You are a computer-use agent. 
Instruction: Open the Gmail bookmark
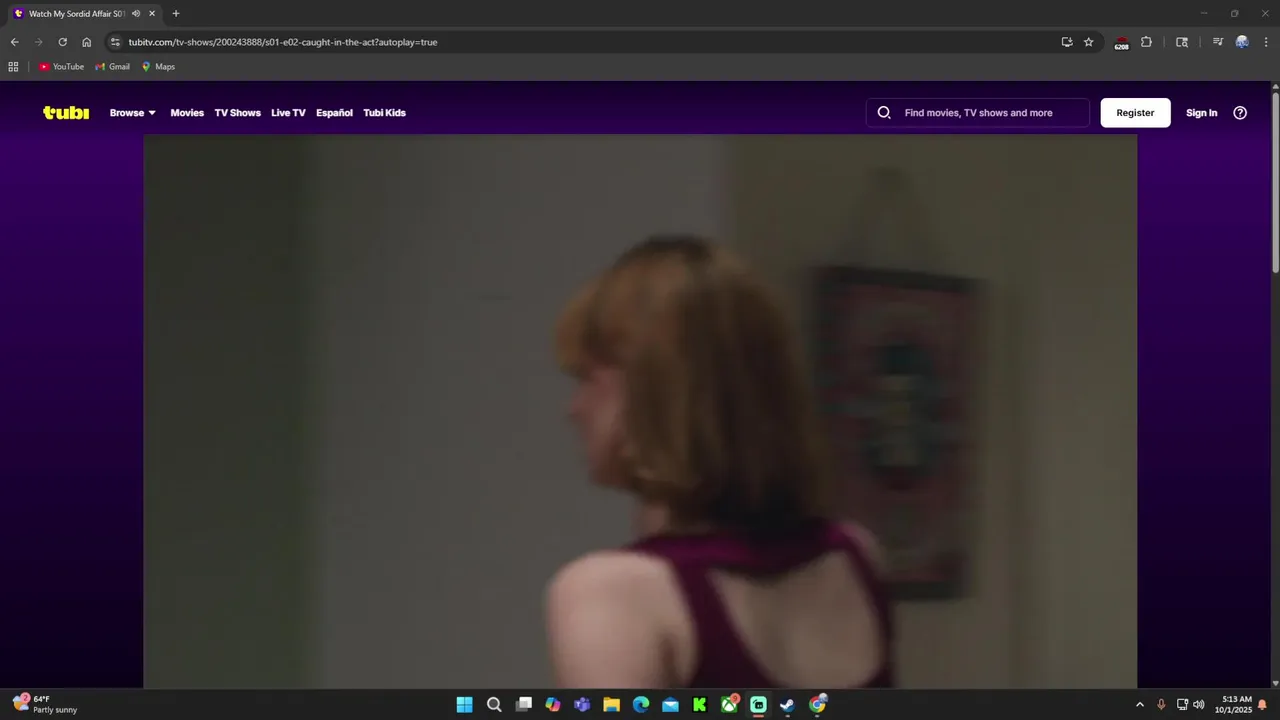point(112,67)
